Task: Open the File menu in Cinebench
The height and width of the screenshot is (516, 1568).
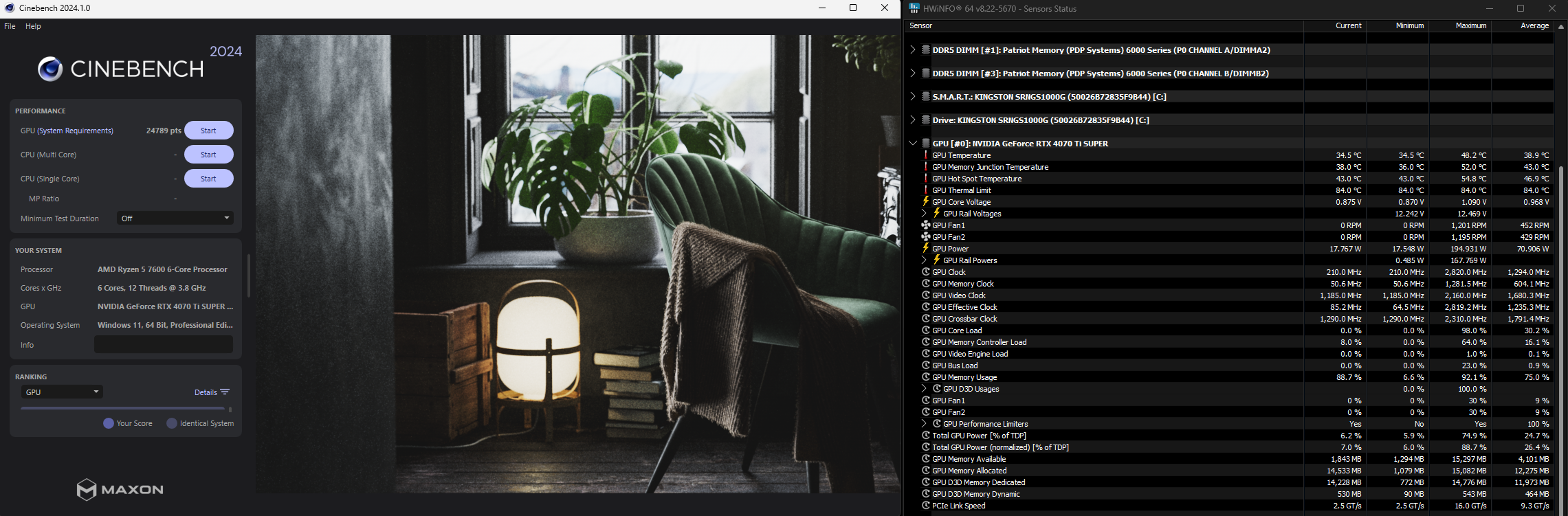Action: pyautogui.click(x=10, y=26)
